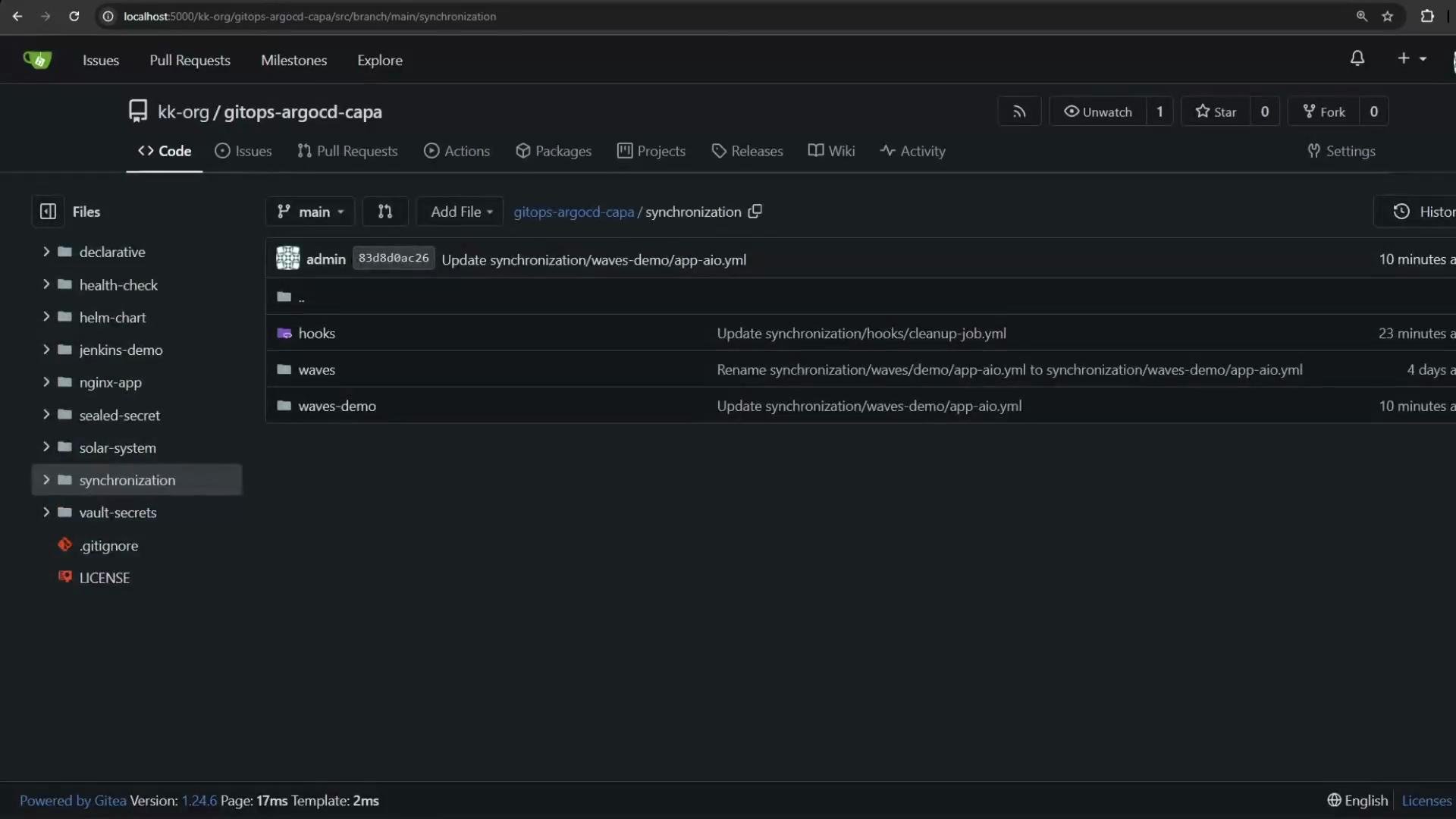Toggle the Files sidebar panel icon
This screenshot has height=819, width=1456.
coord(48,212)
